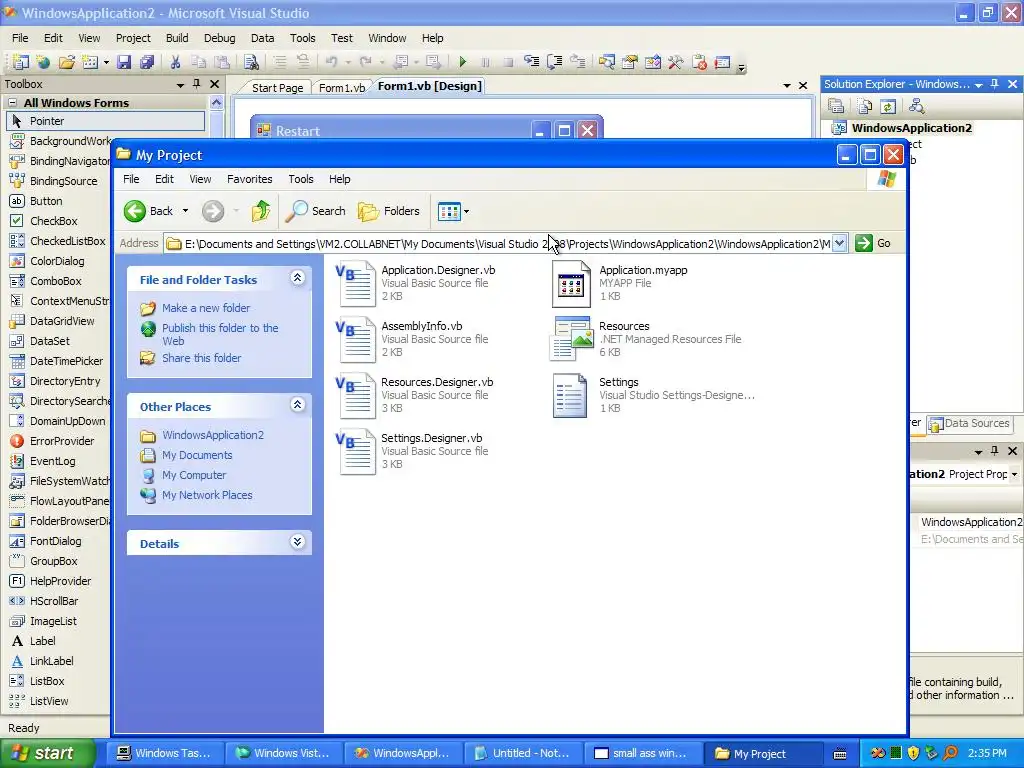Expand the Details panel

(x=297, y=542)
